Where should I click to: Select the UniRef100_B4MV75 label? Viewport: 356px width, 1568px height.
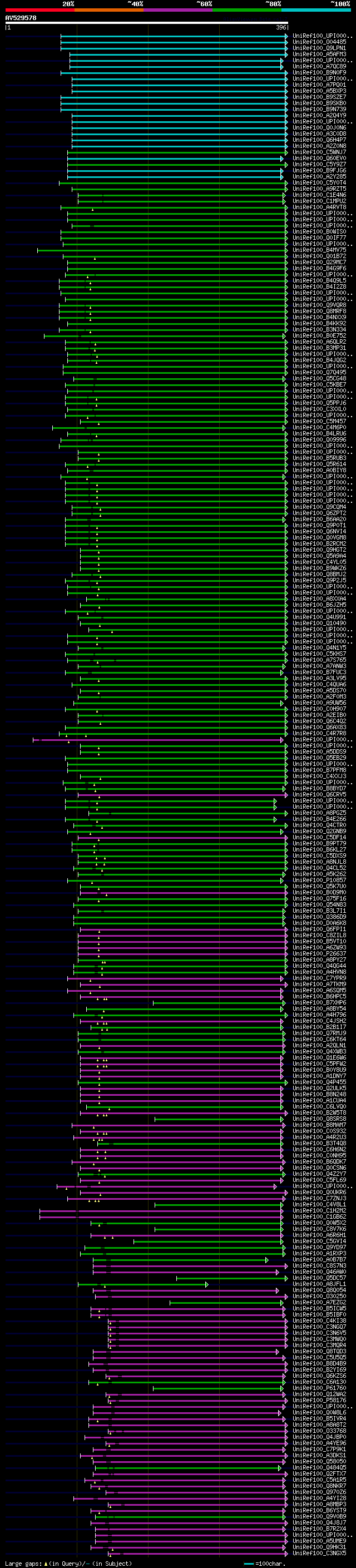click(x=319, y=250)
